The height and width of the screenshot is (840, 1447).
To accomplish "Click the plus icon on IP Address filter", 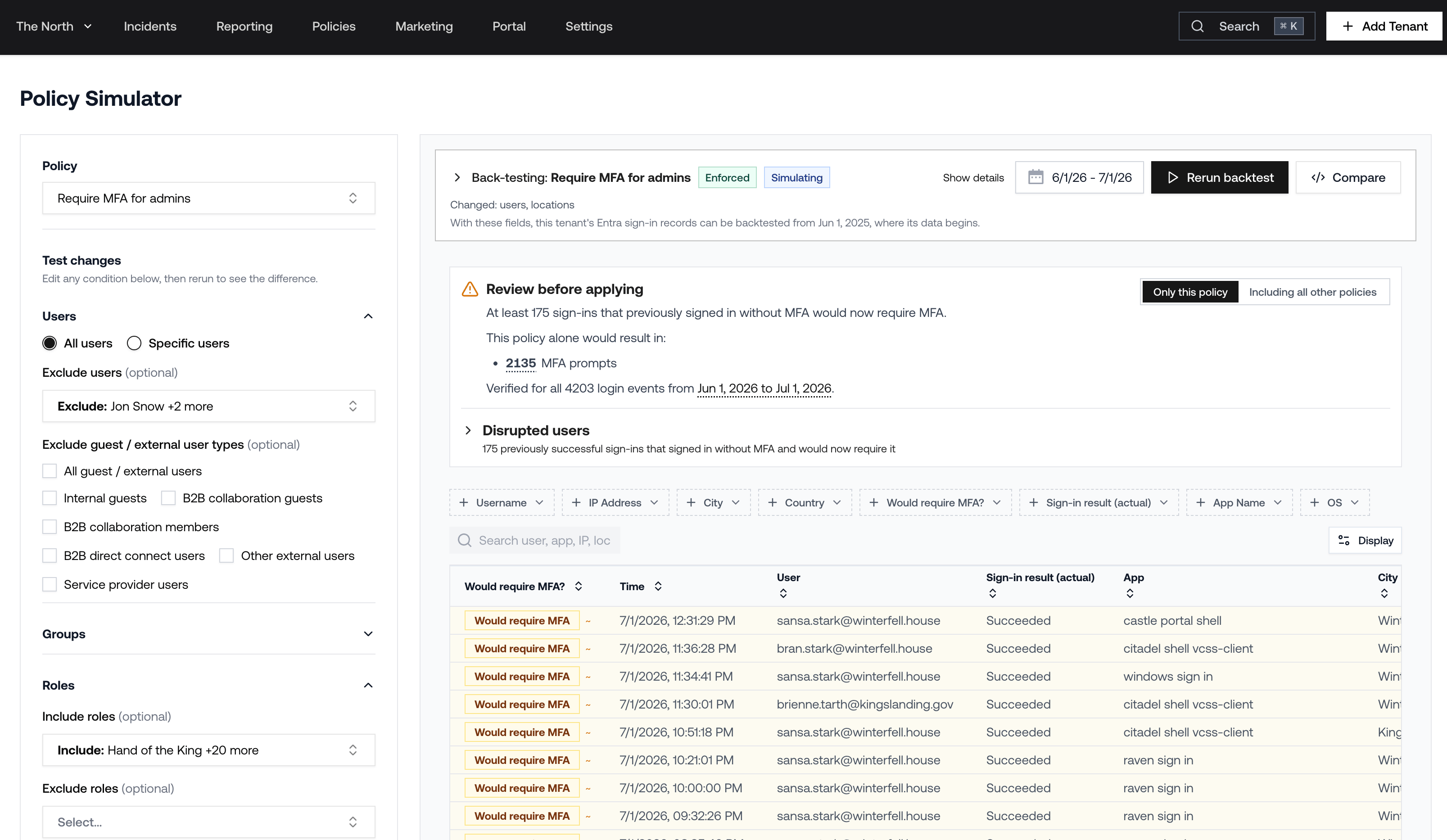I will [576, 502].
